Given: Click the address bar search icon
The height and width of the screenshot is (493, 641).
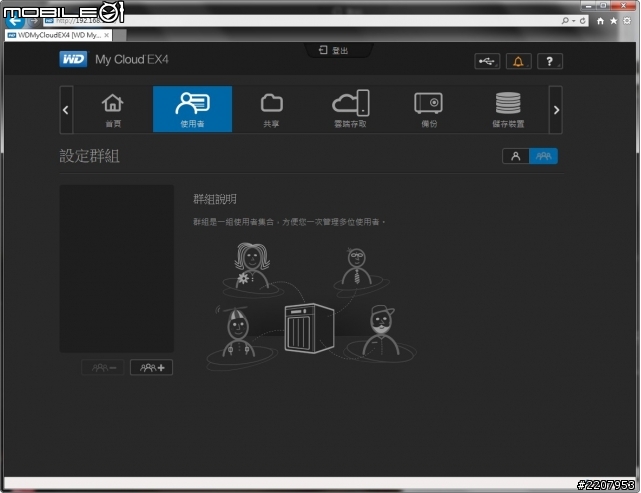Looking at the screenshot, I should click(565, 20).
